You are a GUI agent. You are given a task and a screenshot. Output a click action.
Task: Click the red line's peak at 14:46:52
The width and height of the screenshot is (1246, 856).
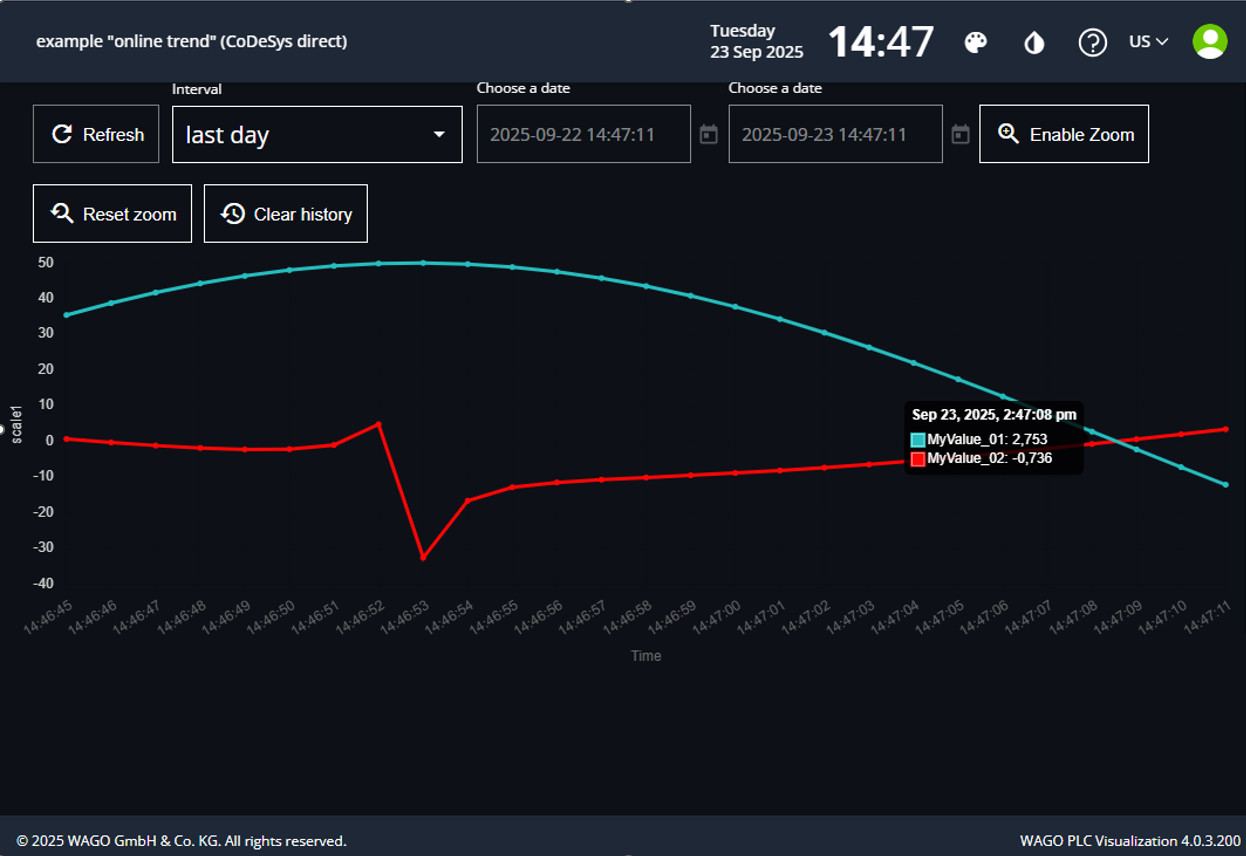pyautogui.click(x=378, y=424)
